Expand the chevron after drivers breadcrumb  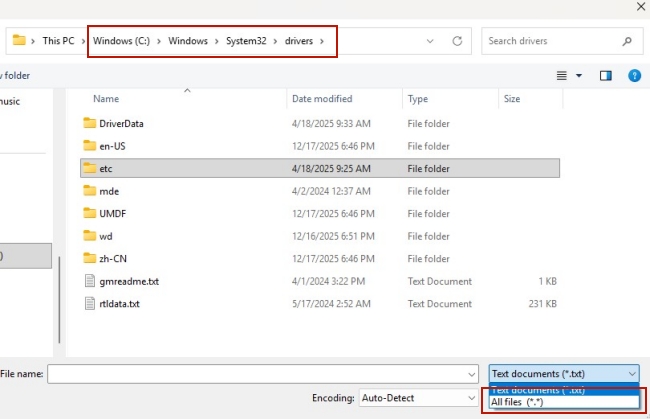(322, 41)
